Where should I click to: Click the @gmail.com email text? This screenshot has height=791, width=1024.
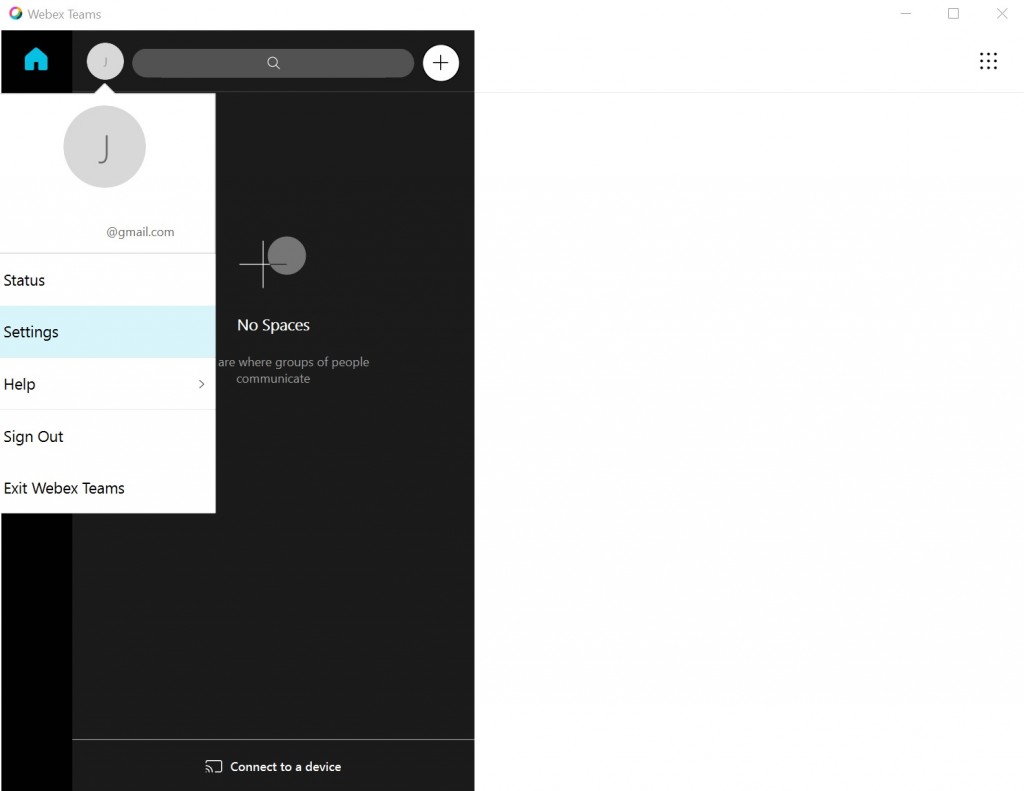pyautogui.click(x=140, y=232)
